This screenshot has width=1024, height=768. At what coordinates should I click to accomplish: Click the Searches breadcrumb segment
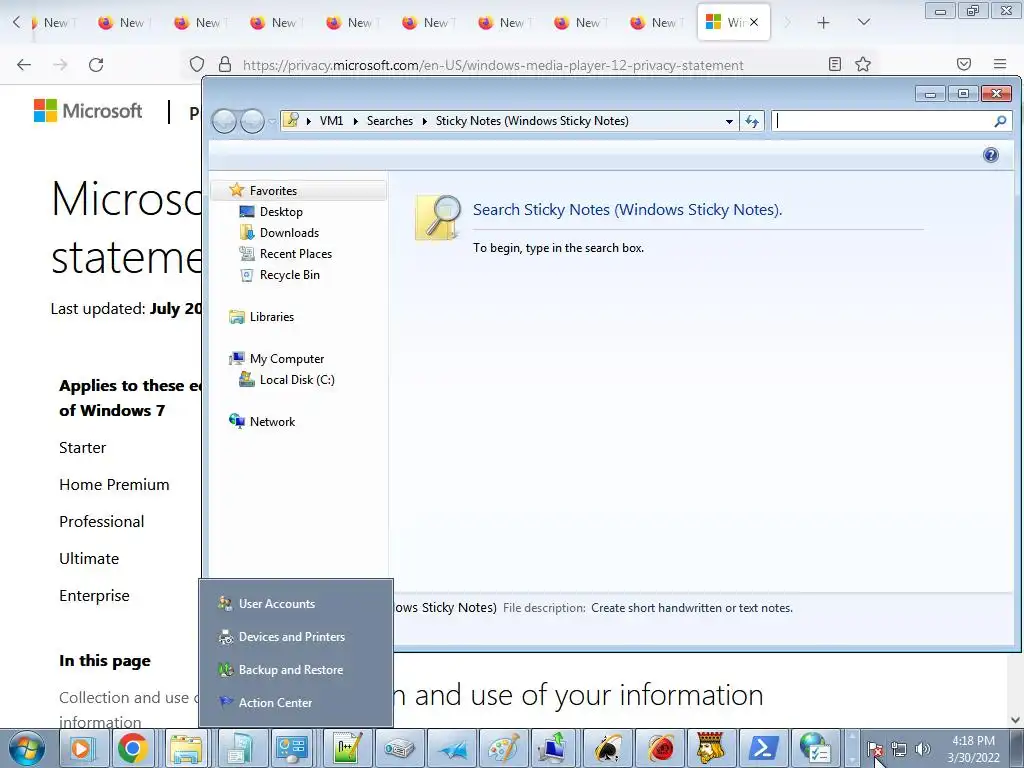pyautogui.click(x=389, y=121)
